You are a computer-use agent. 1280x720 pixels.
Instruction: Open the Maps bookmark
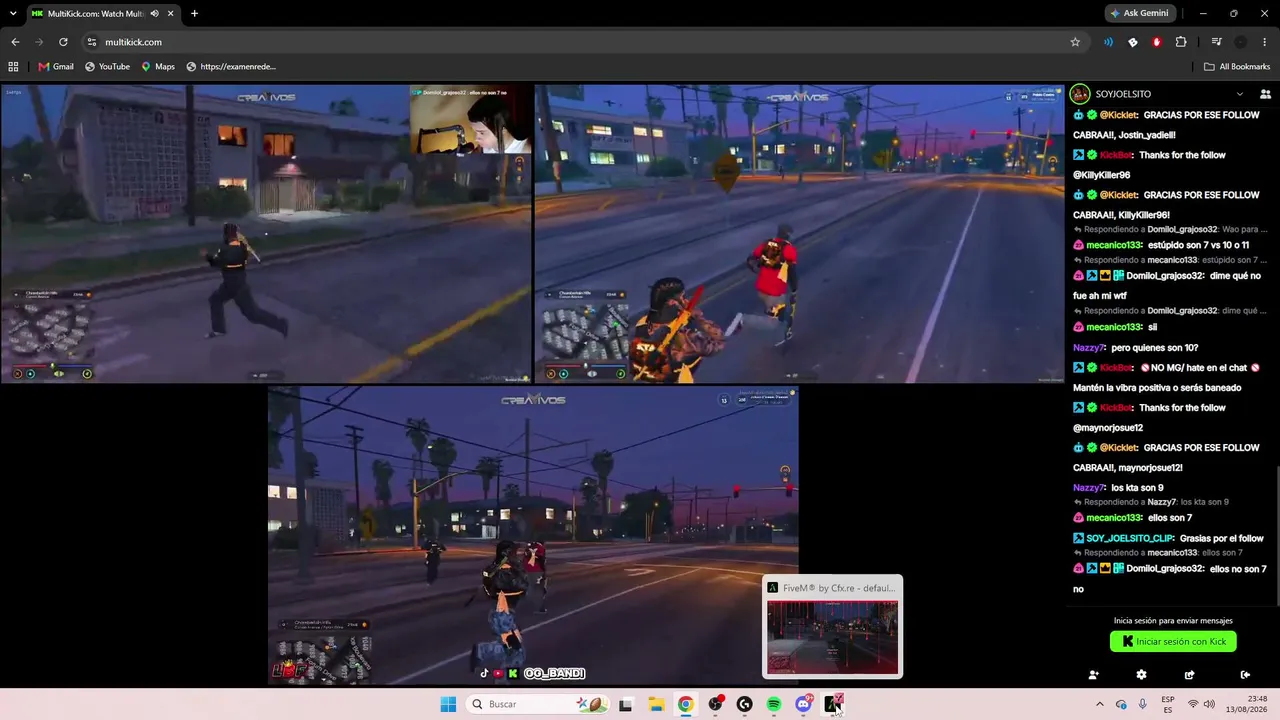coord(158,67)
